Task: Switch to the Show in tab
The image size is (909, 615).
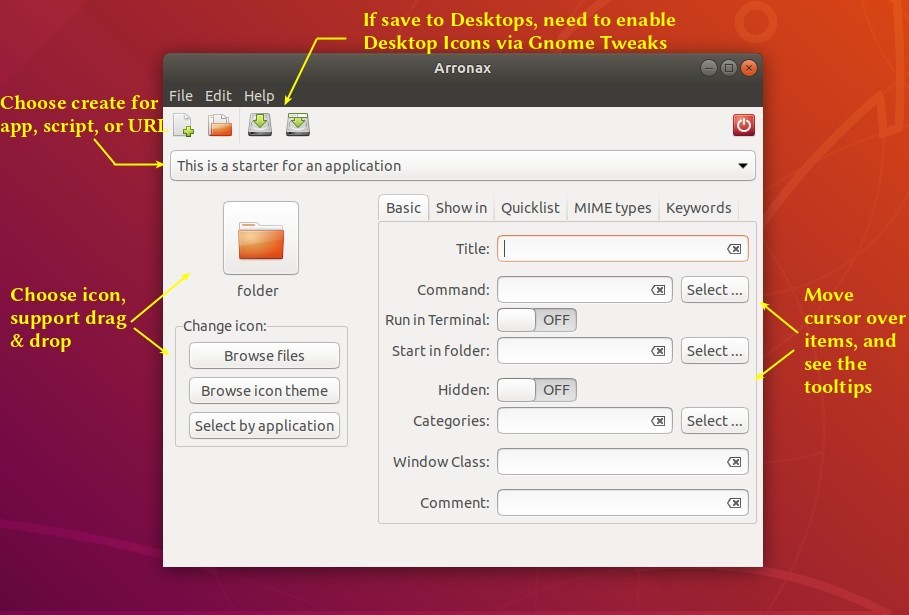Action: coord(461,208)
